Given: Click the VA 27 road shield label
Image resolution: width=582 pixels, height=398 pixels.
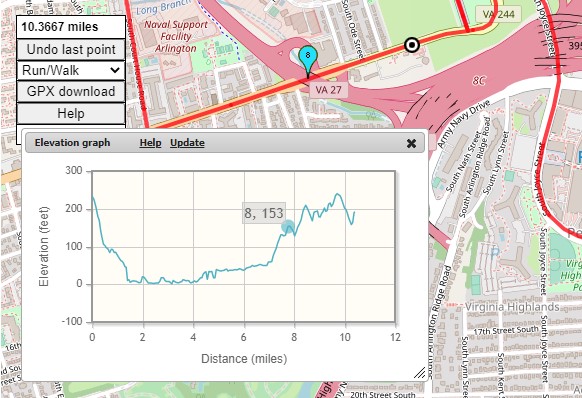Looking at the screenshot, I should point(328,90).
